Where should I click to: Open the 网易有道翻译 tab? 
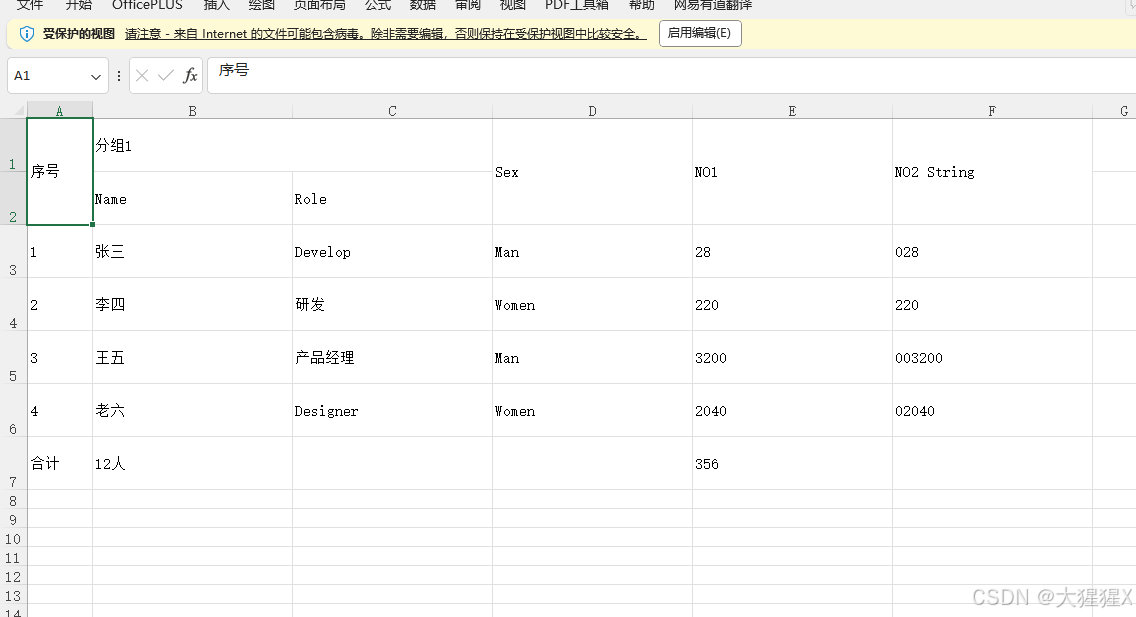click(713, 5)
